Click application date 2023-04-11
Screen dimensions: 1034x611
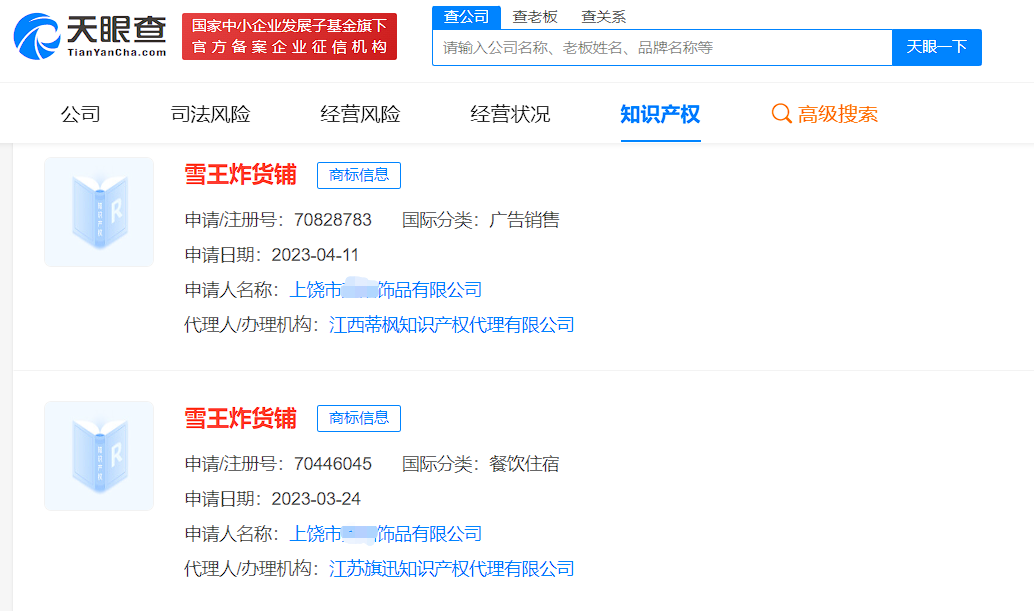pyautogui.click(x=315, y=255)
